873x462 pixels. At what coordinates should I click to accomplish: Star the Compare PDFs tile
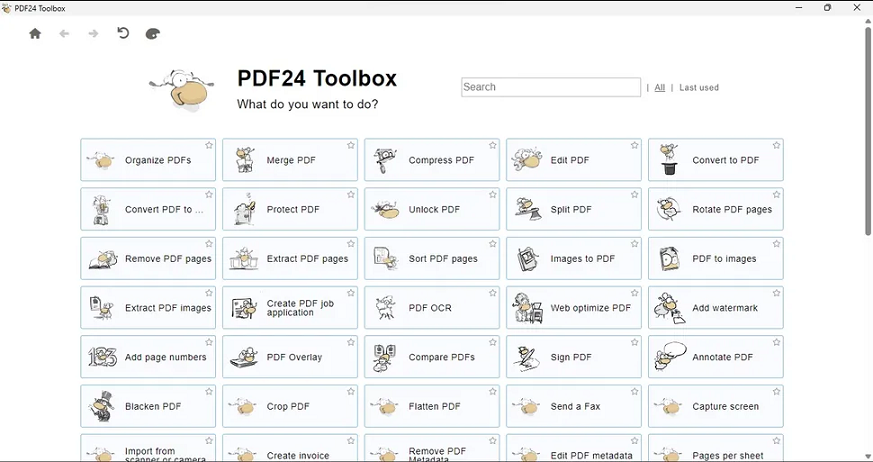[493, 342]
